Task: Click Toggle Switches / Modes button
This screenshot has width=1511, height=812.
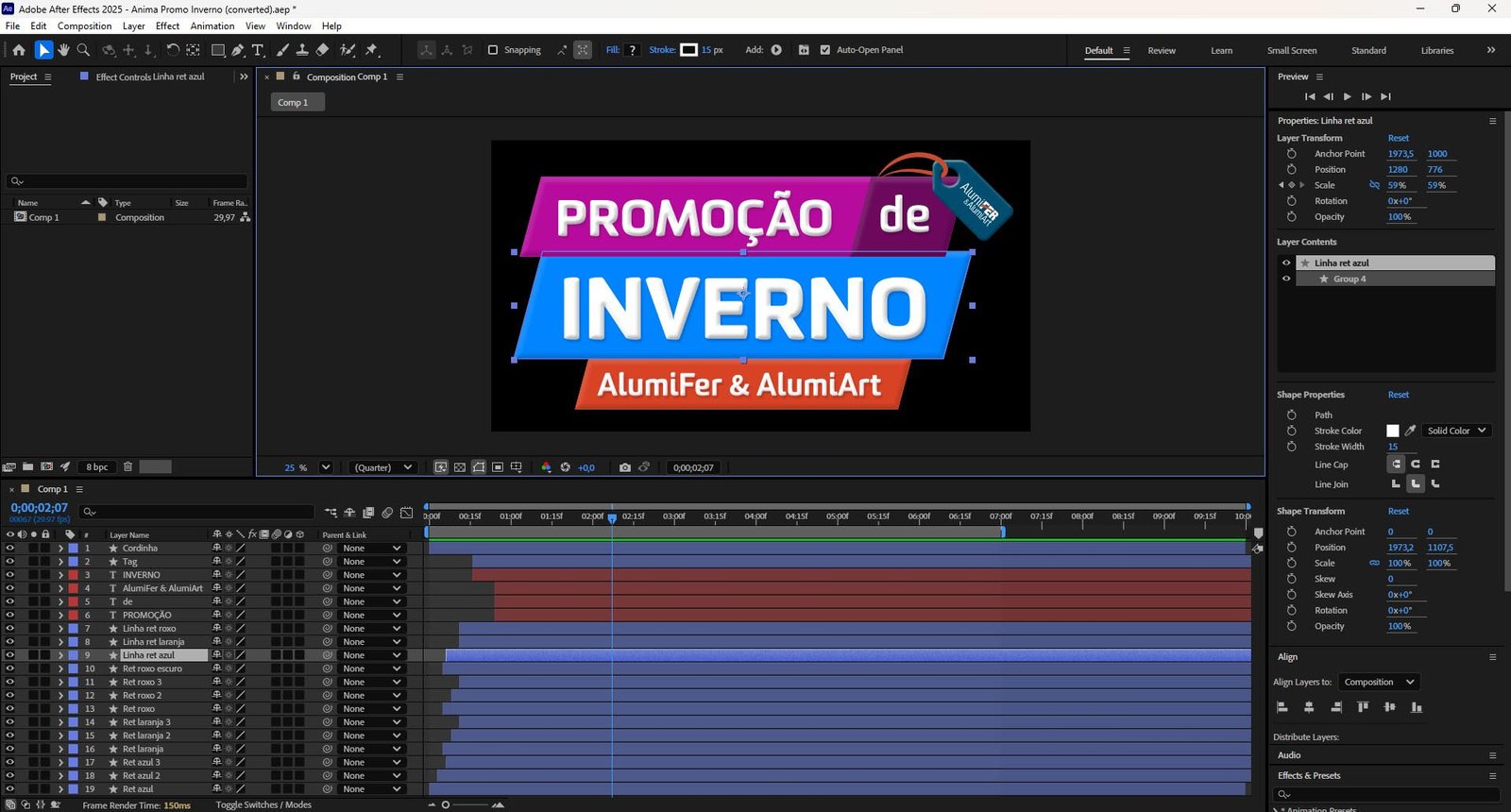Action: coord(263,804)
